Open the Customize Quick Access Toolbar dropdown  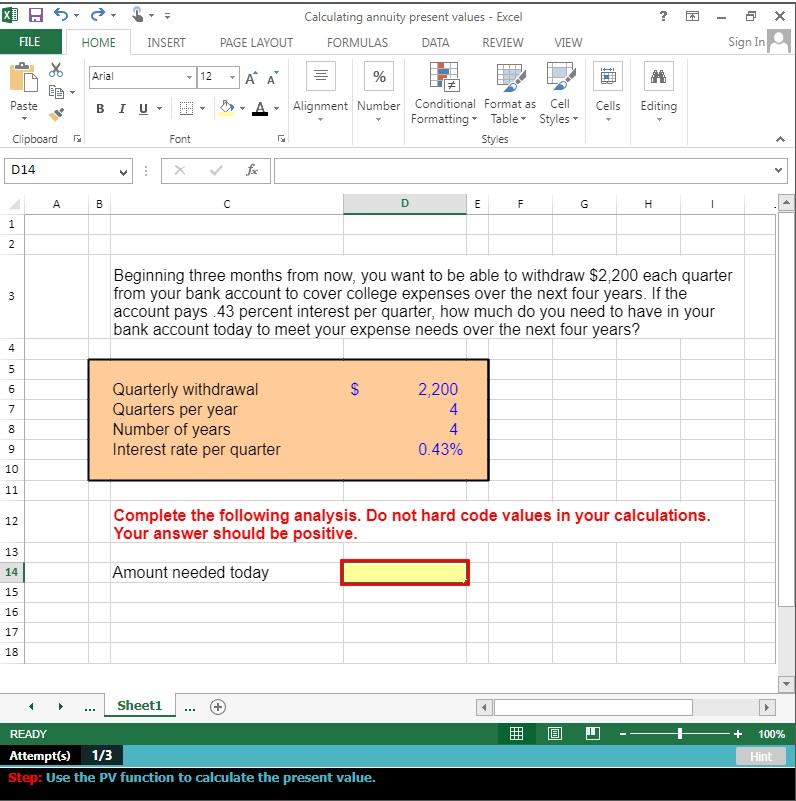pyautogui.click(x=167, y=16)
